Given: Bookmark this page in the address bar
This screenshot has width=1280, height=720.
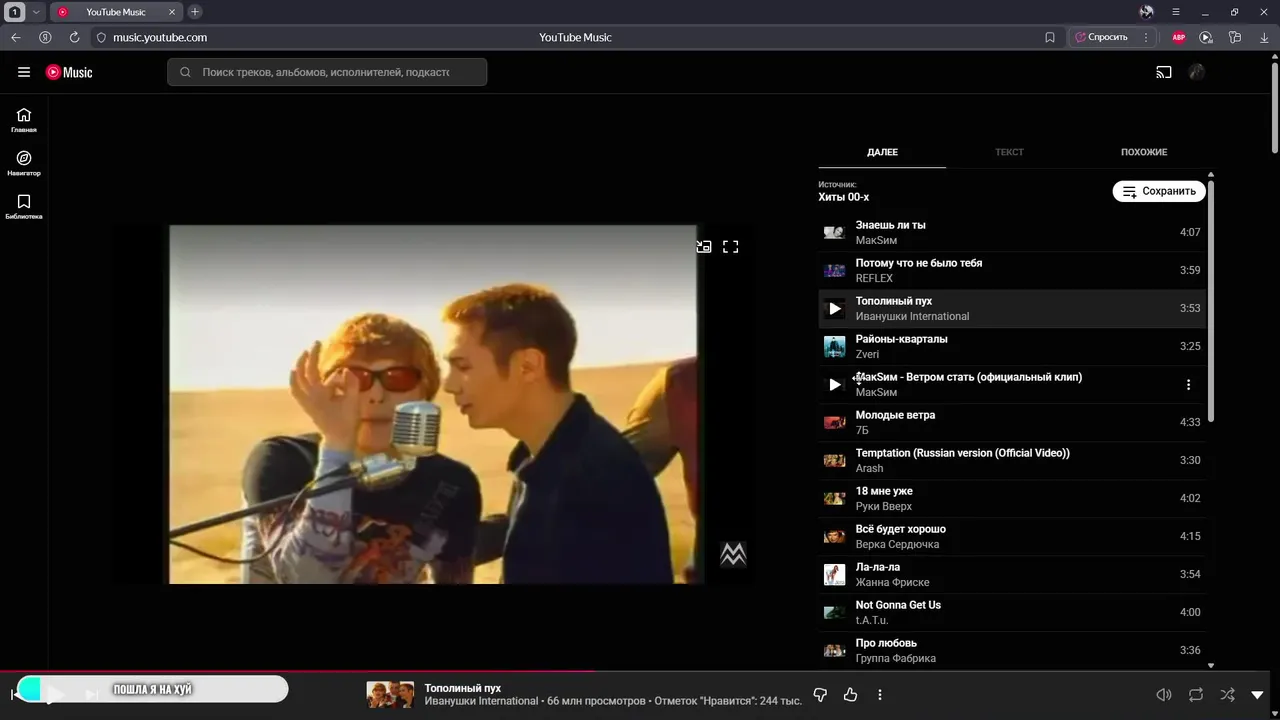Looking at the screenshot, I should tap(1050, 37).
